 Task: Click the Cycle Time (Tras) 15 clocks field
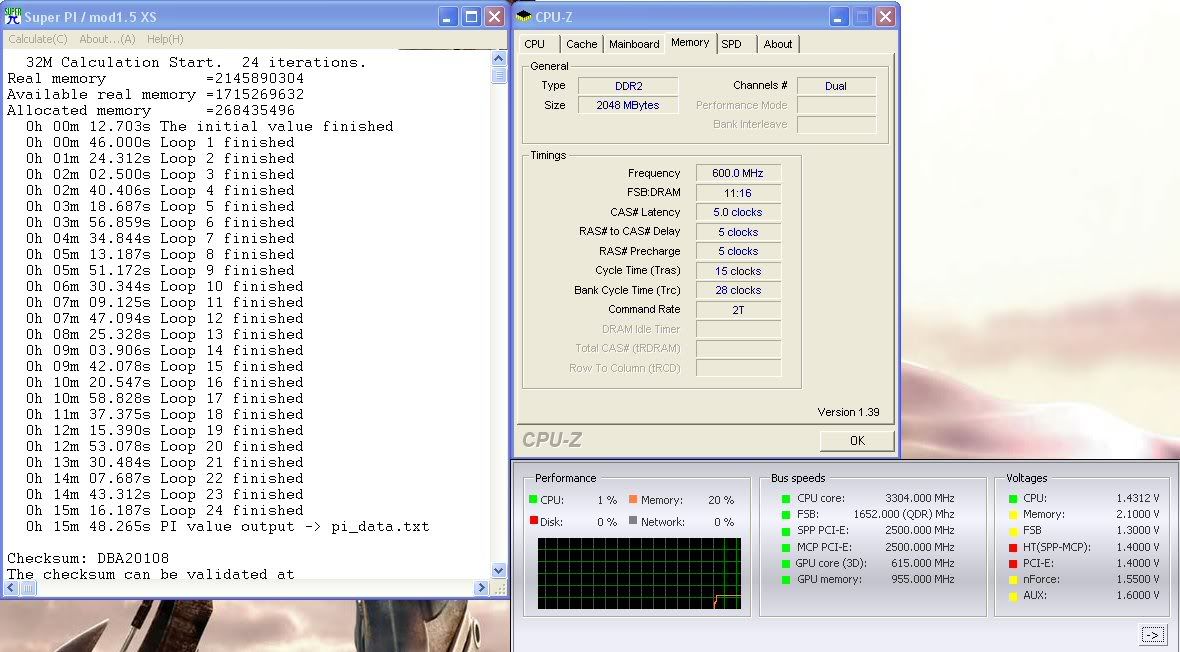coord(738,271)
